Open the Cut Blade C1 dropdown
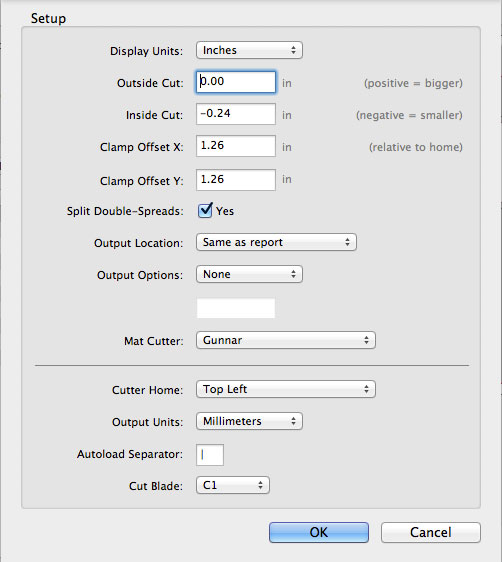This screenshot has width=502, height=562. point(233,485)
